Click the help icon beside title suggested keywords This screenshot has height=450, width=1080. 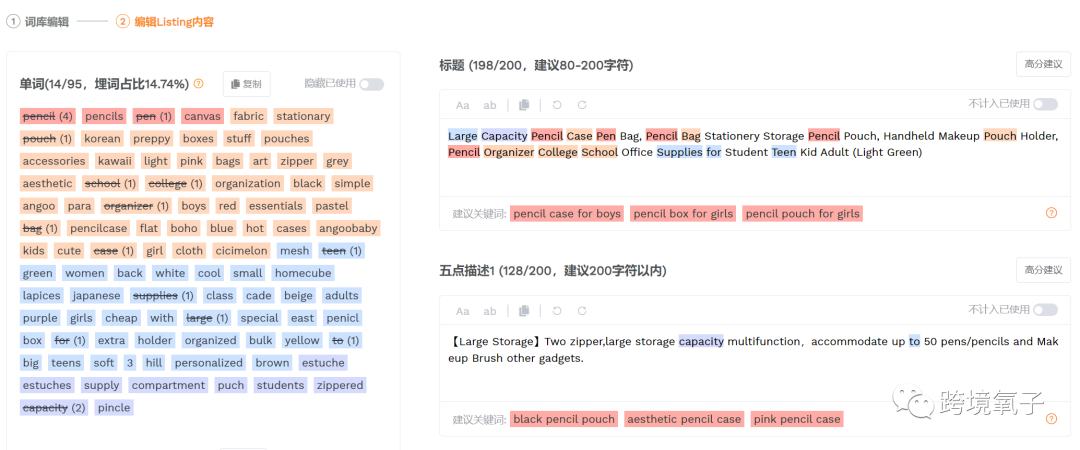[1051, 213]
